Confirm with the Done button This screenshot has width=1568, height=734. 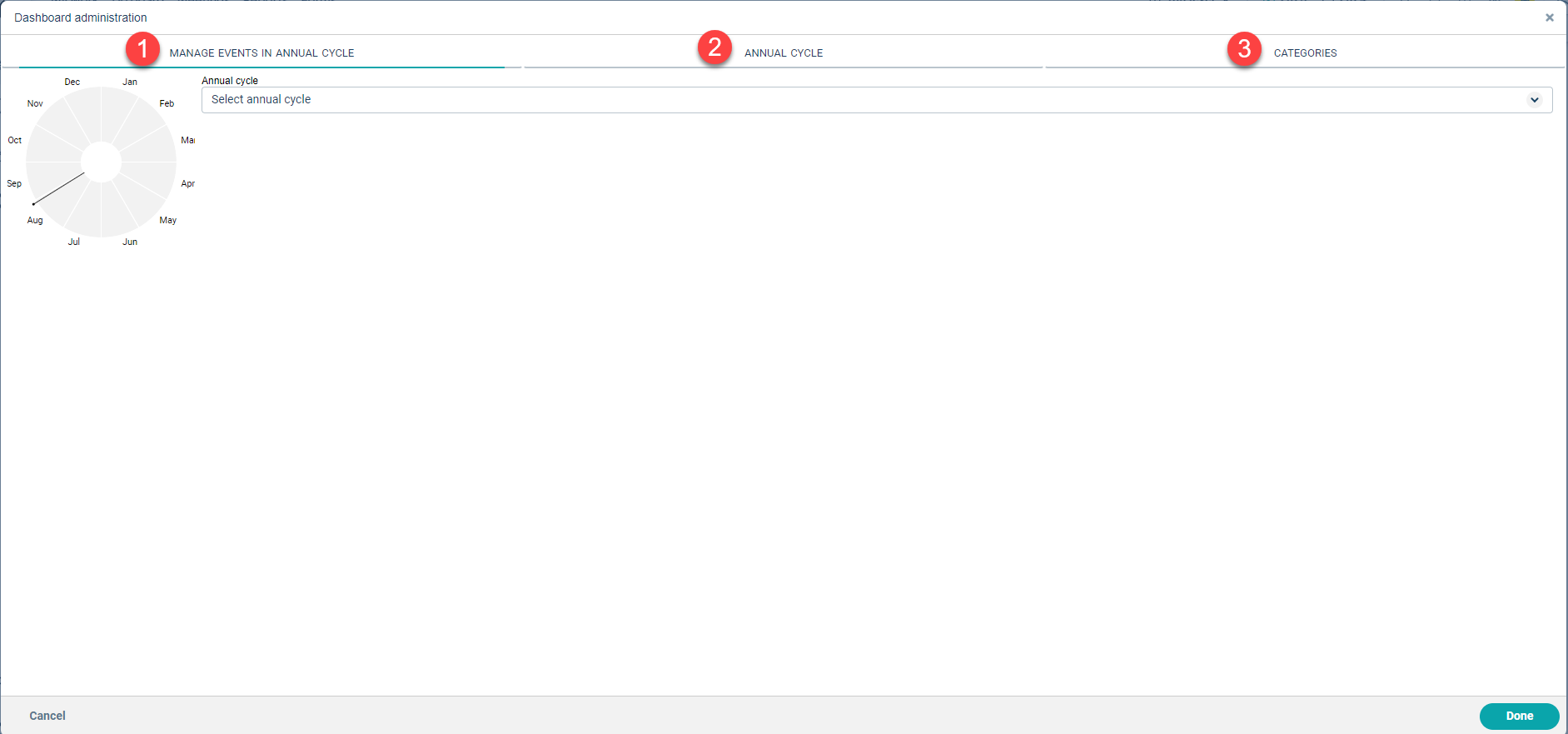(x=1518, y=716)
